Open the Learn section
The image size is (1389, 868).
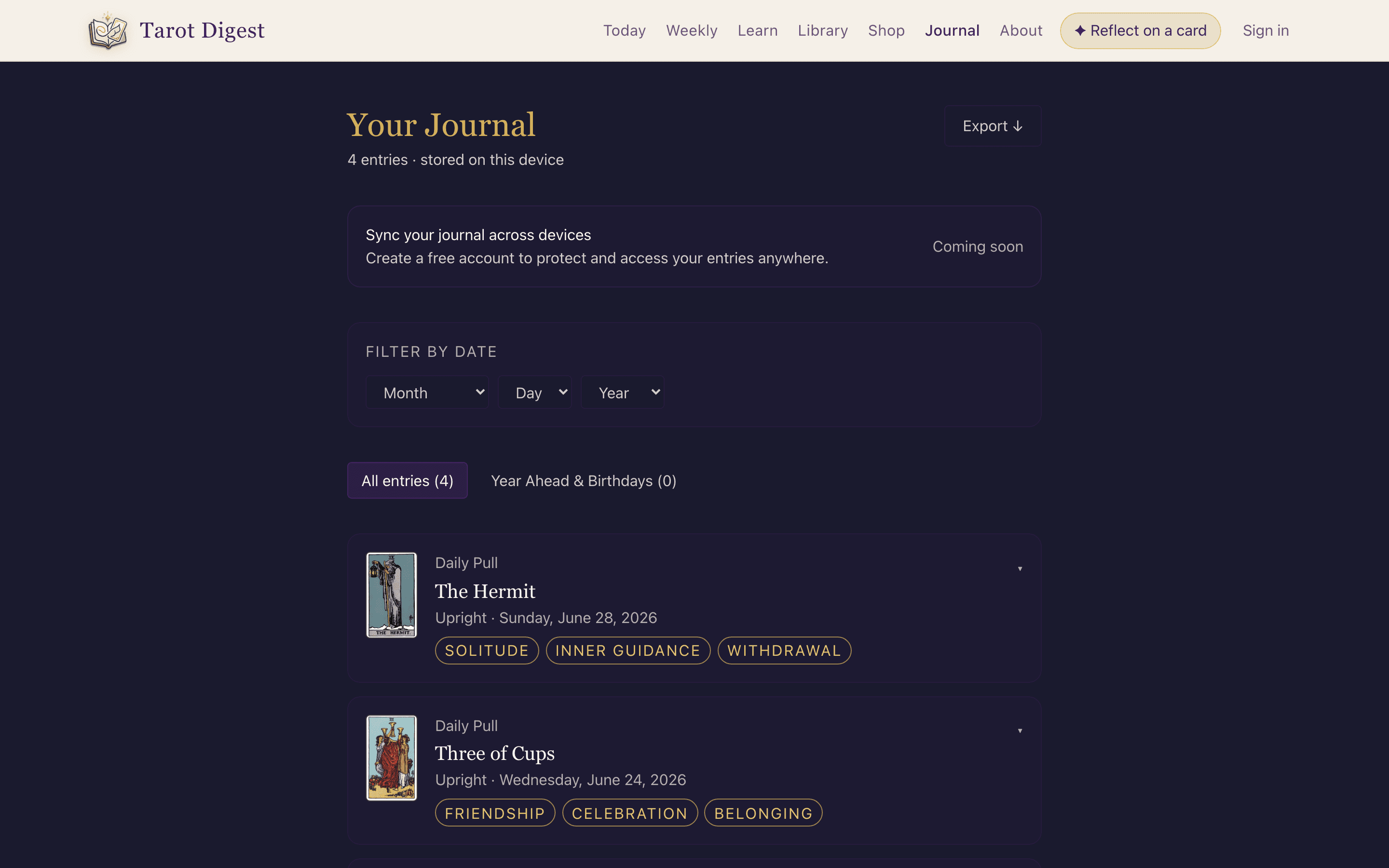click(x=757, y=30)
